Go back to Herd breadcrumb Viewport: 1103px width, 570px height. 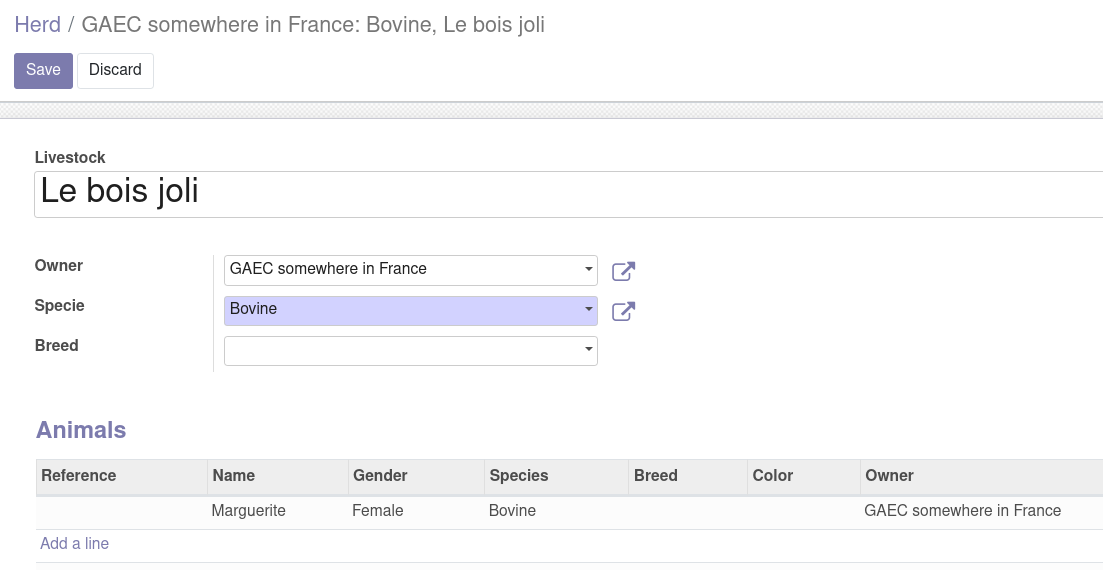click(x=37, y=25)
